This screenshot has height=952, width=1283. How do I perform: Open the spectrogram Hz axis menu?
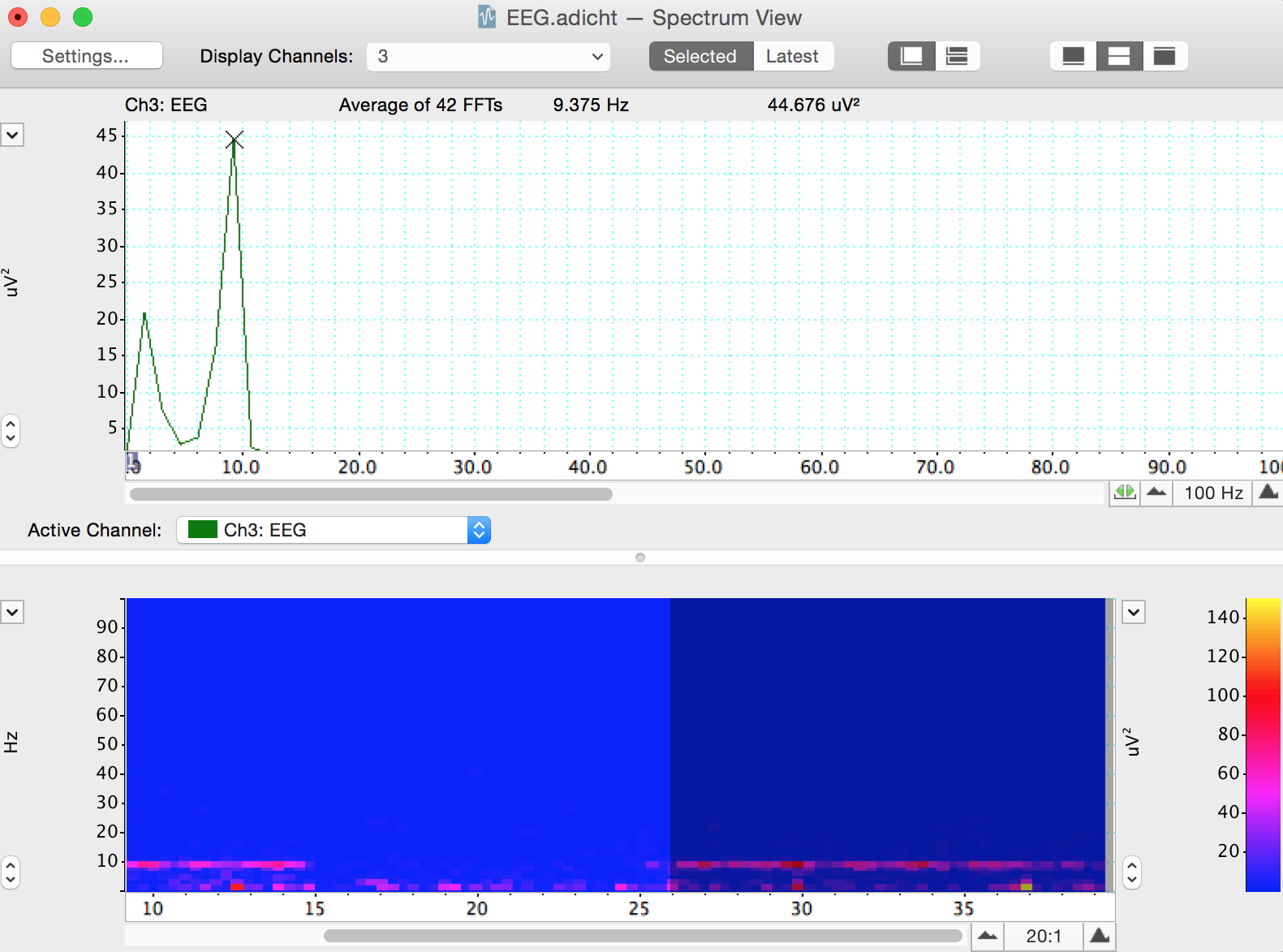[x=12, y=612]
